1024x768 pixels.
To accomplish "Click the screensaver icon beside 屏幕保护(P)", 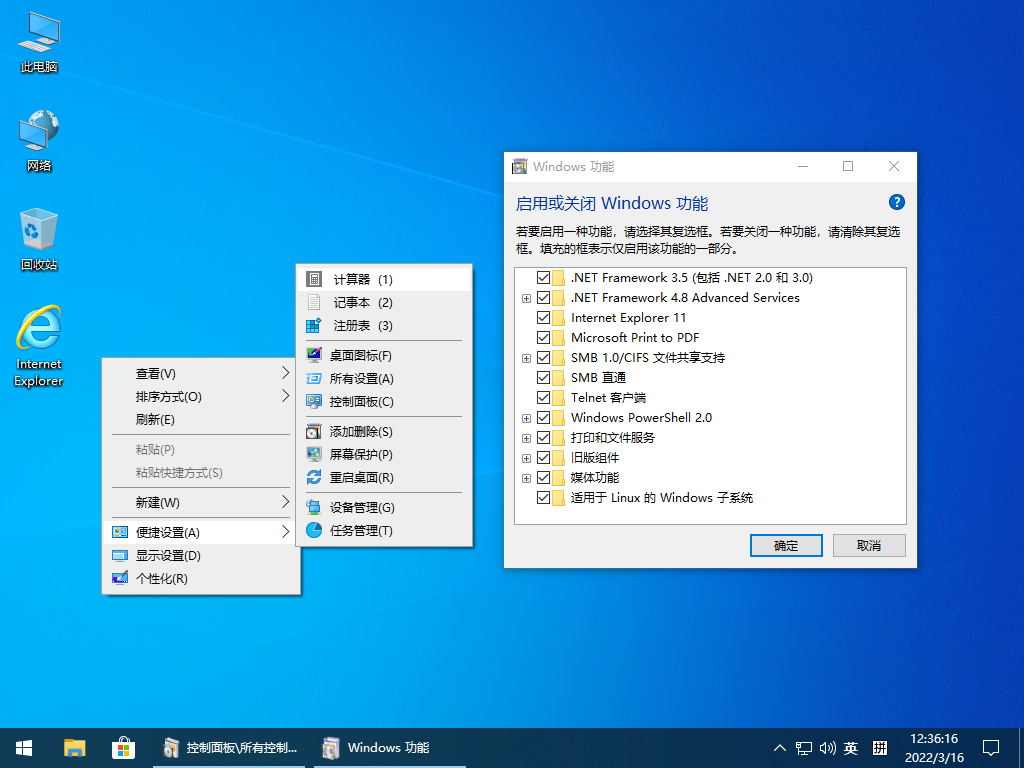I will point(314,454).
